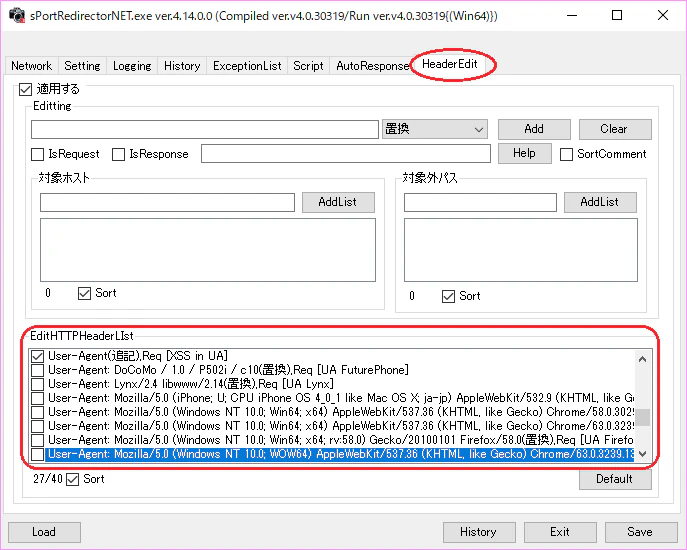Enable the IsResponse checkbox
The width and height of the screenshot is (687, 550).
(x=118, y=154)
